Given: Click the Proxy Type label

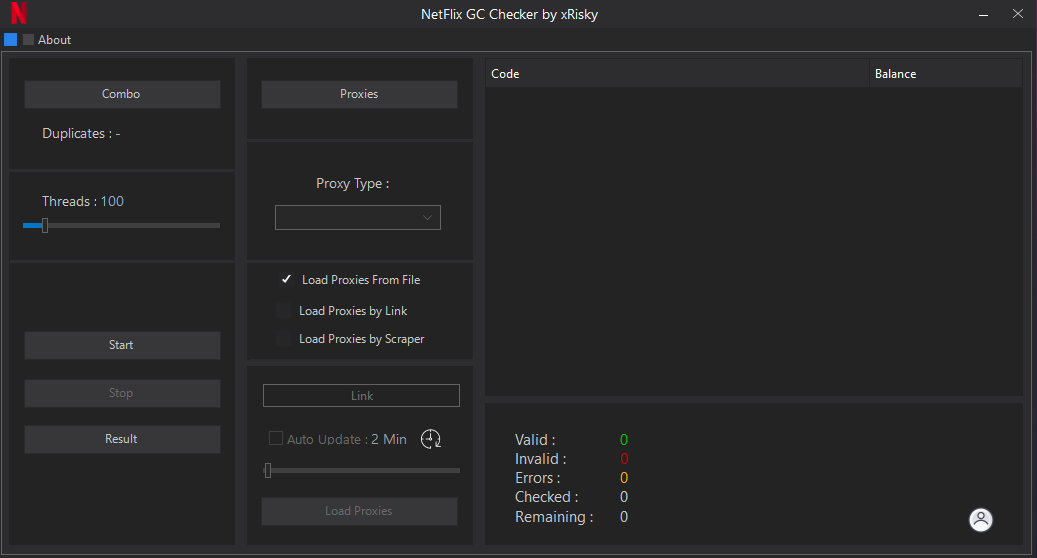Looking at the screenshot, I should (353, 184).
